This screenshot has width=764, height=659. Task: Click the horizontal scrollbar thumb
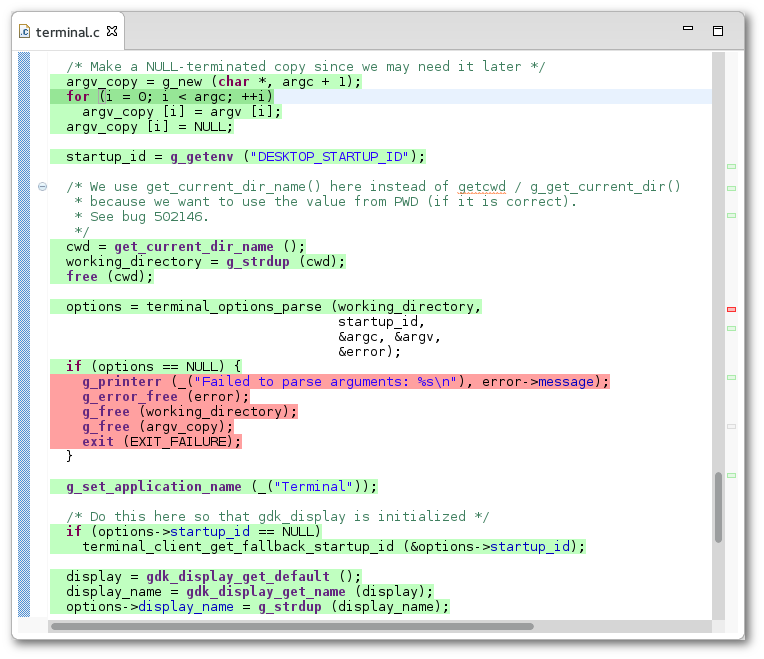292,626
